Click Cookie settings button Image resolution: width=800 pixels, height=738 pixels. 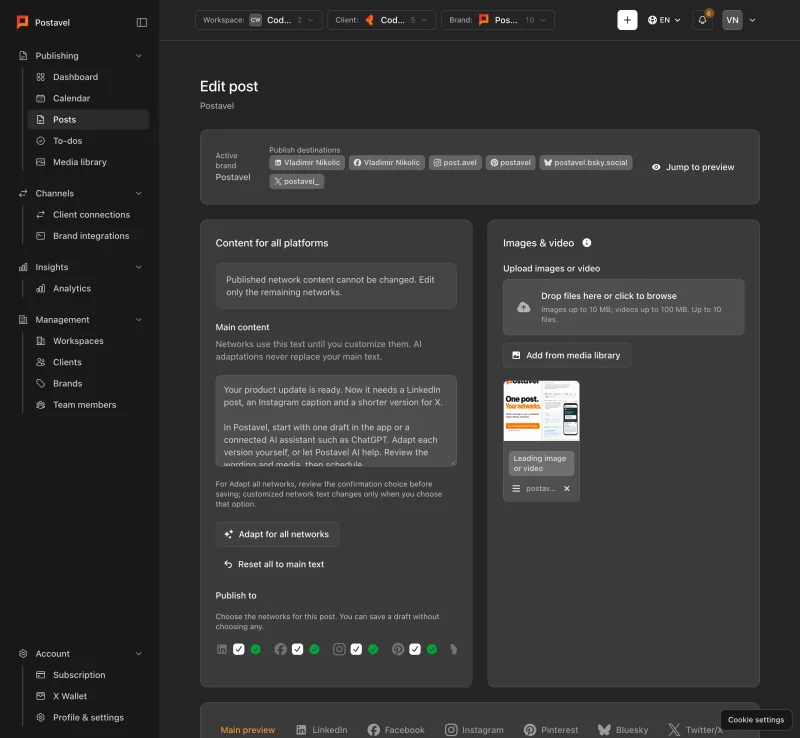756,720
